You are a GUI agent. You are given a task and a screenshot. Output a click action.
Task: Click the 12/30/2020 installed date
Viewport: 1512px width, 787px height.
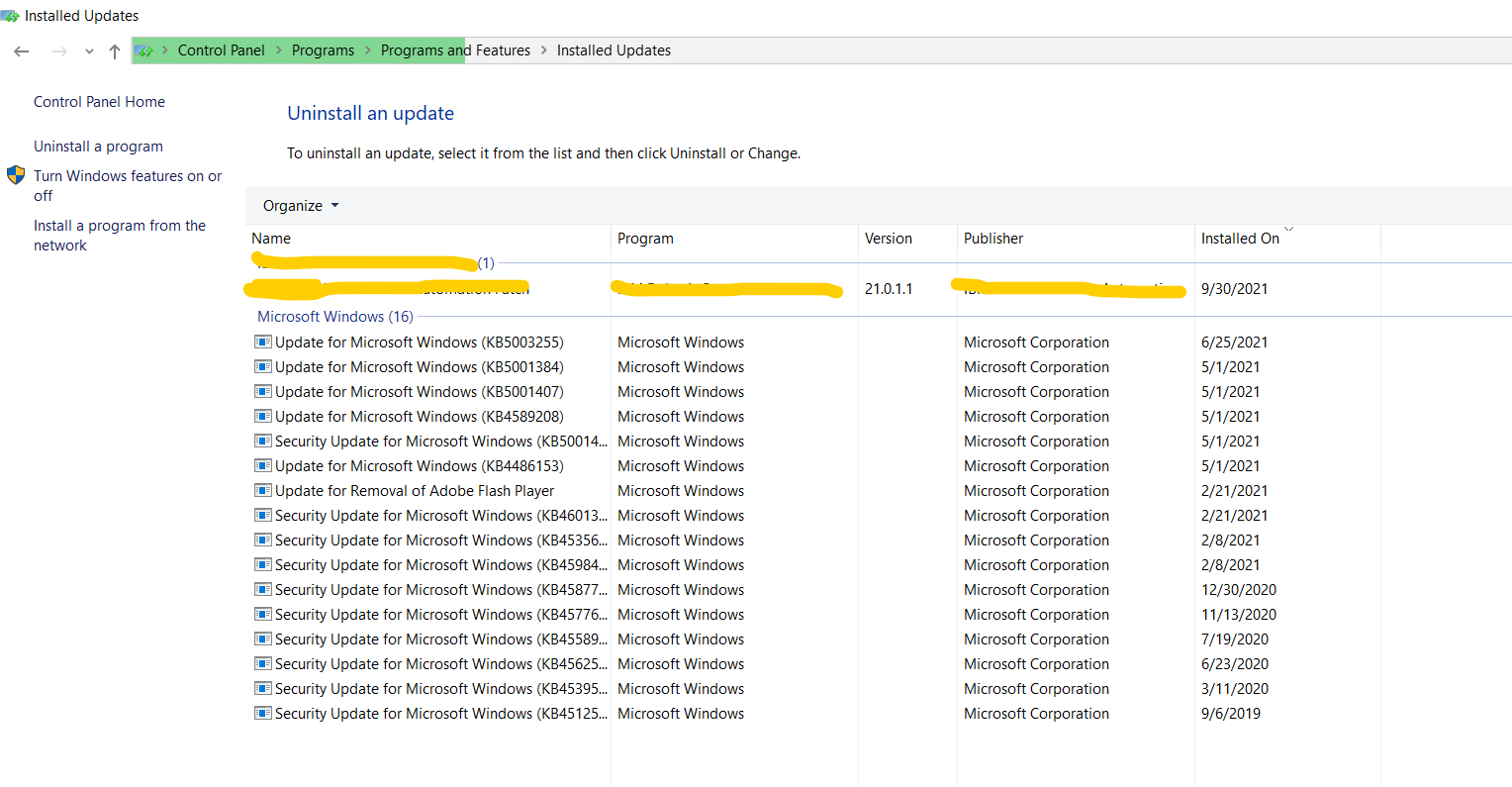click(1239, 590)
